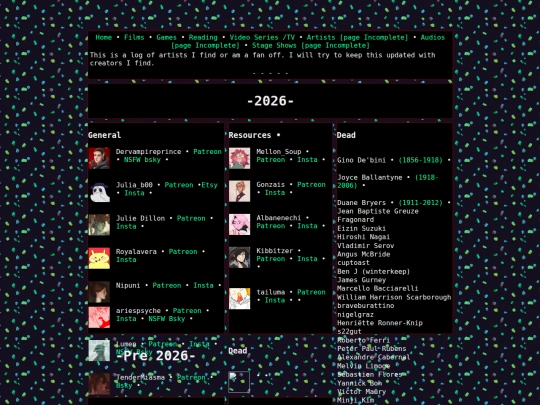Select the name Hiroshi Nagai
The width and height of the screenshot is (540, 405).
point(363,237)
